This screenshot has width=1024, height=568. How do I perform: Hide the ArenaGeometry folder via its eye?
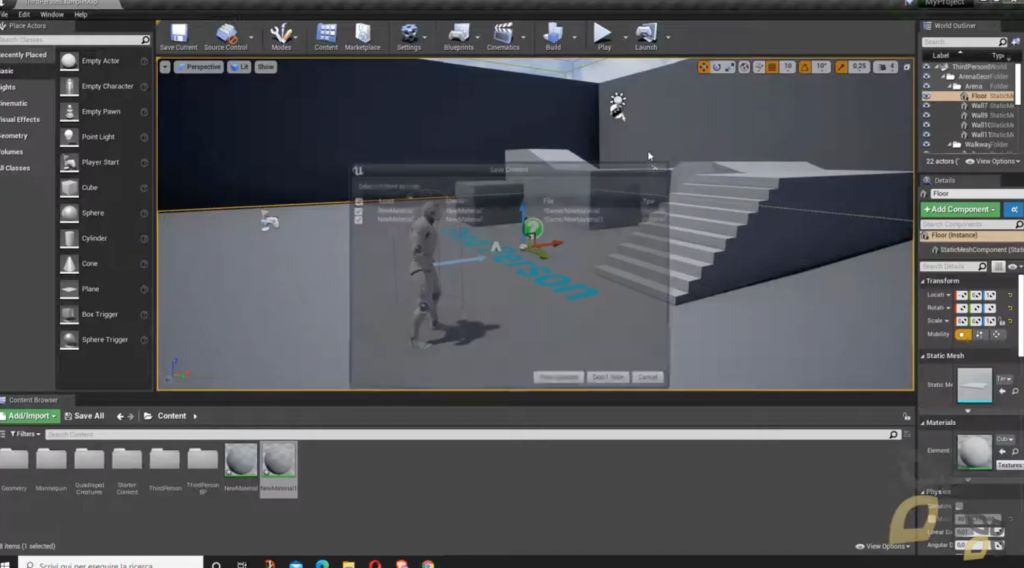click(926, 76)
